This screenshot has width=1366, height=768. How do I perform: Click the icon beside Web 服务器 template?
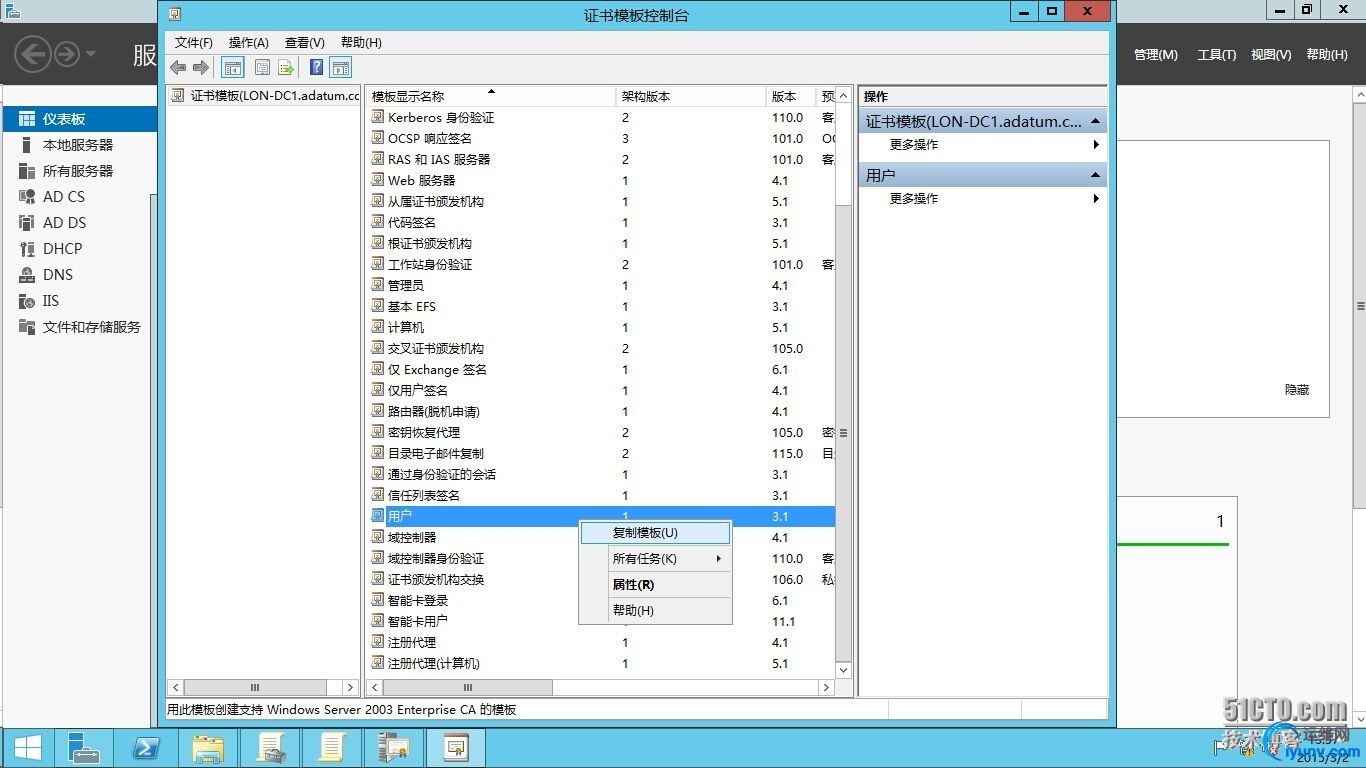click(378, 180)
